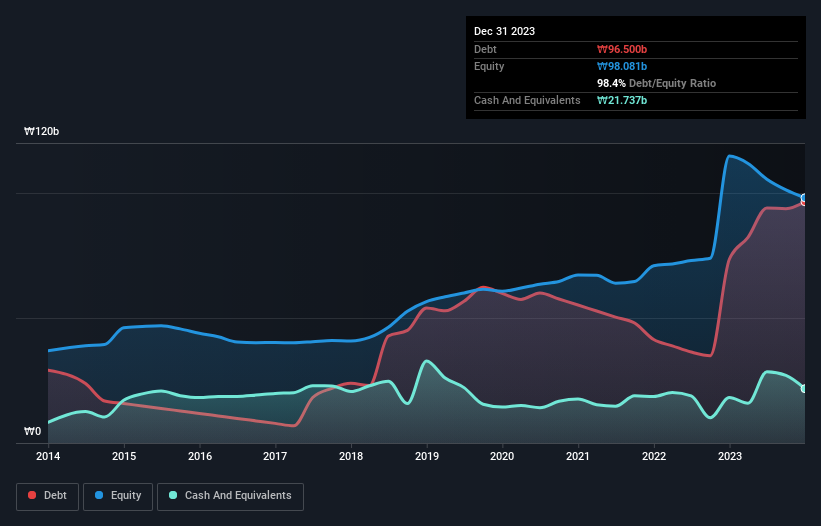Toggle the Equity series legend button
This screenshot has width=821, height=526.
coord(118,496)
